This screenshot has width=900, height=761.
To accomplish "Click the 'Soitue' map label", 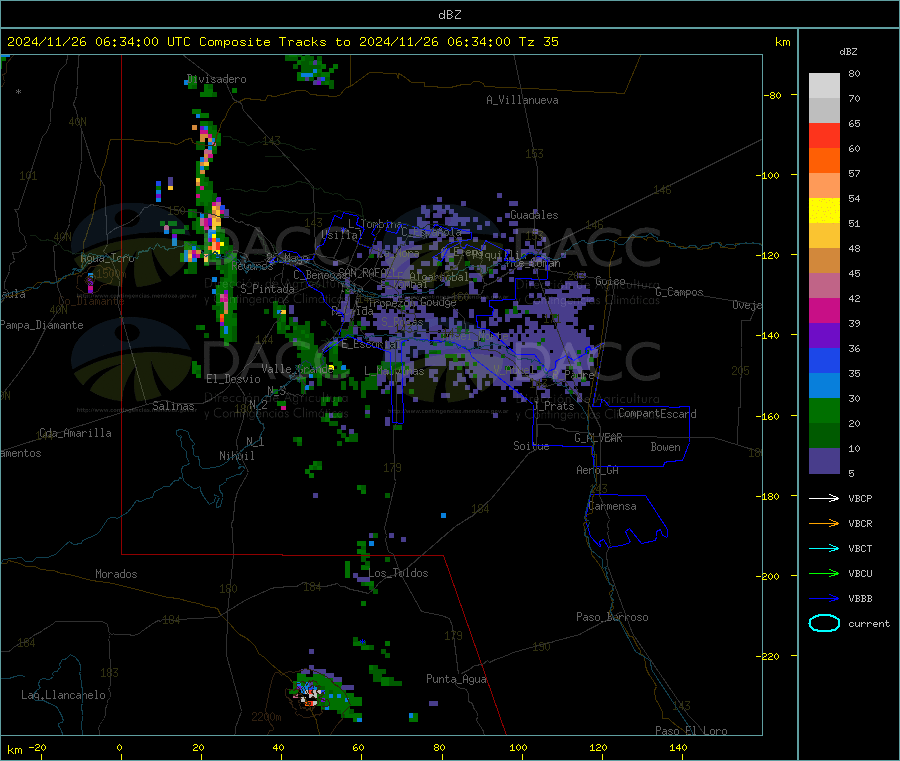I will coord(531,446).
